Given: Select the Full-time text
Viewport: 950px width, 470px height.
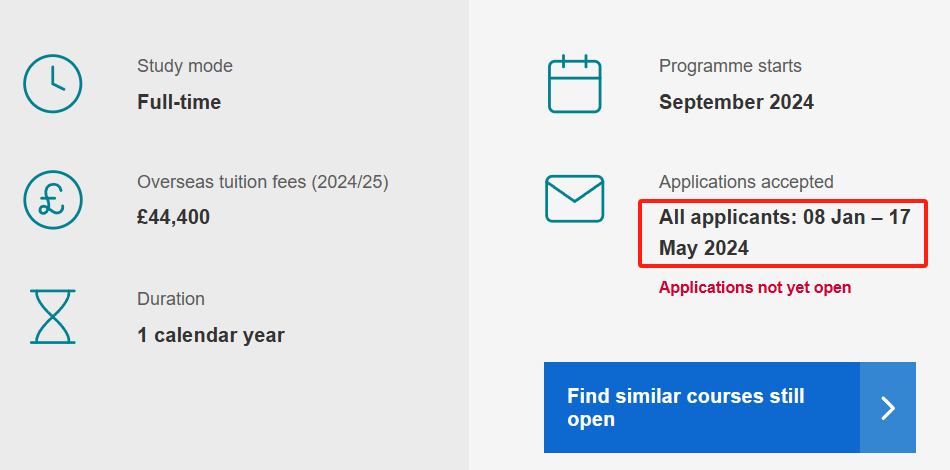Looking at the screenshot, I should 179,102.
